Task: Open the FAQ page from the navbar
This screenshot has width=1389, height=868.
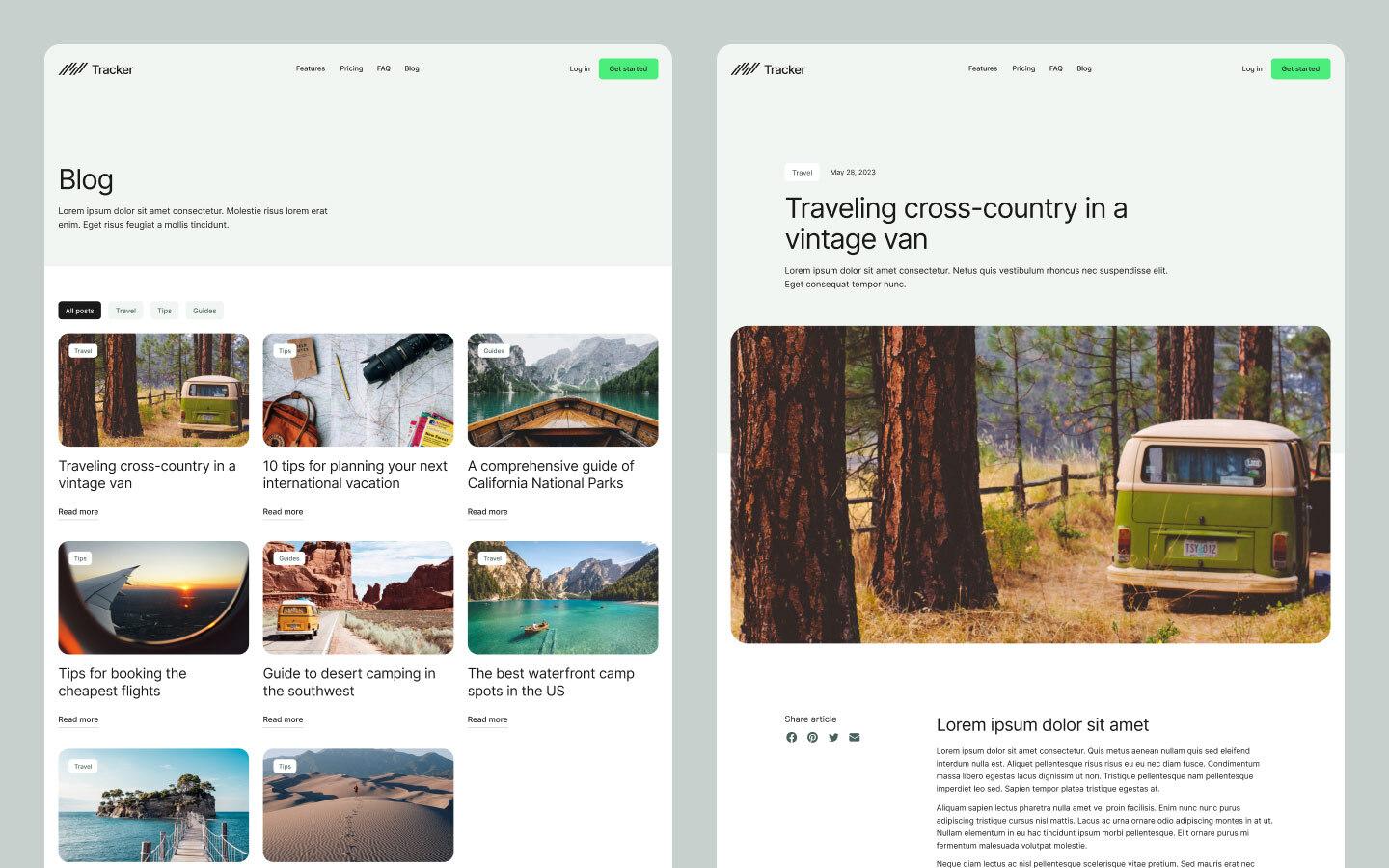Action: (x=383, y=68)
